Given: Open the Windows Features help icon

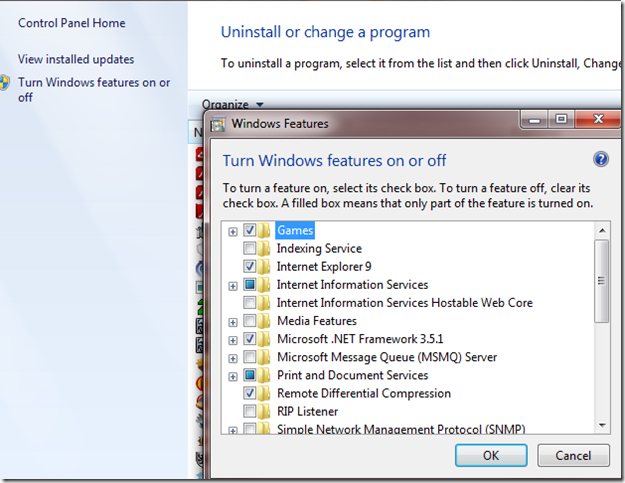Looking at the screenshot, I should tap(601, 159).
